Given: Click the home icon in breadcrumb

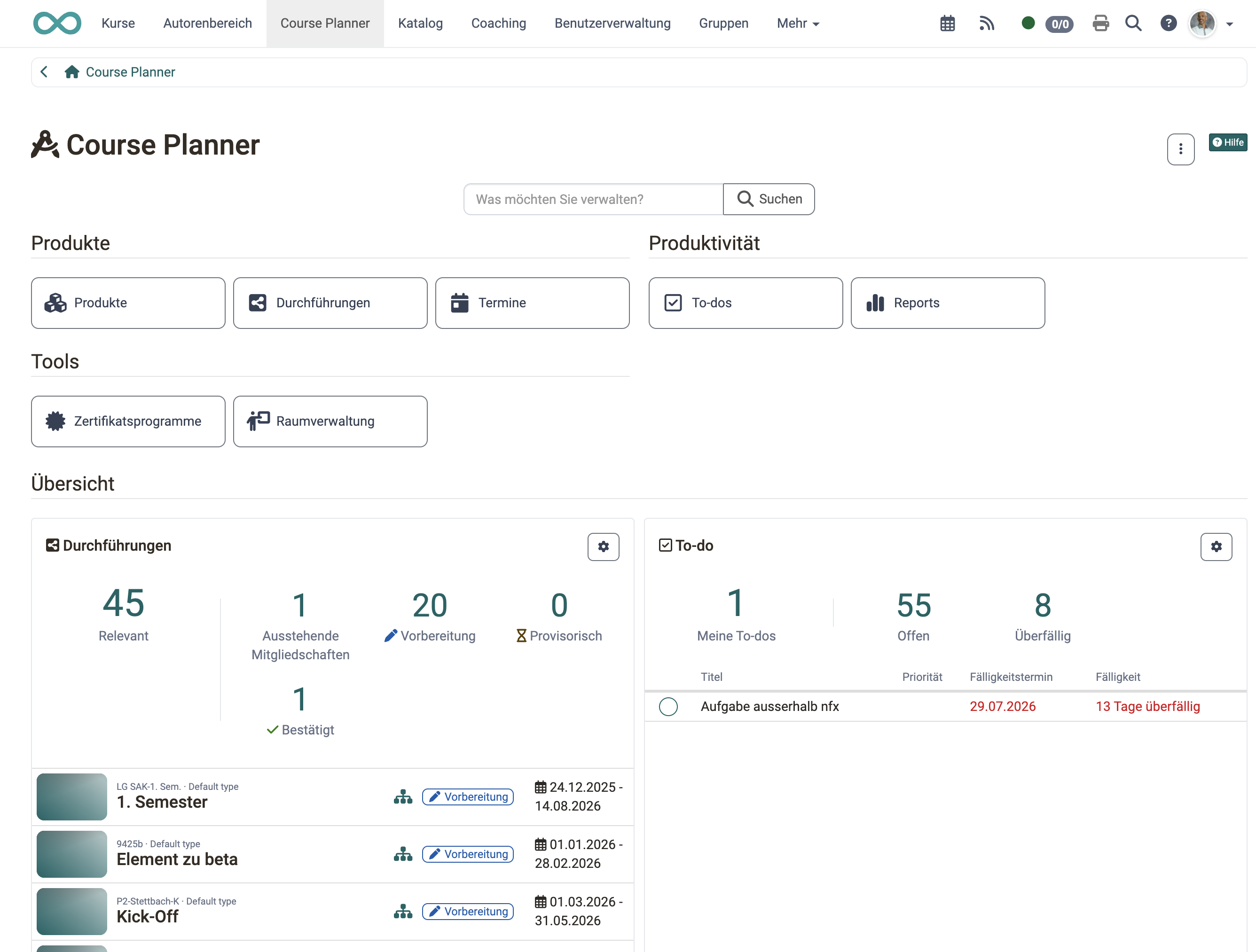Looking at the screenshot, I should (x=71, y=71).
